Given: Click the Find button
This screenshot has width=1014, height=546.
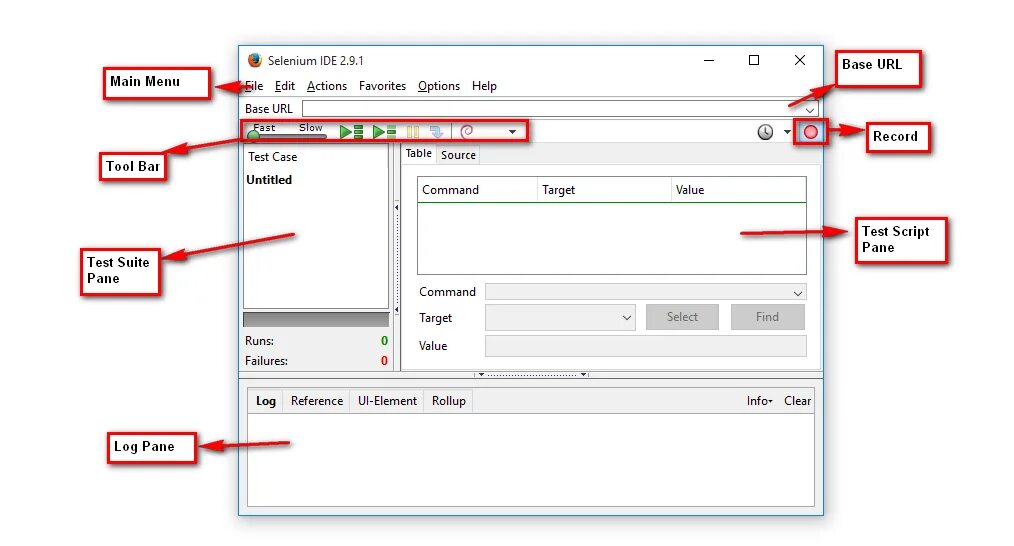Looking at the screenshot, I should pyautogui.click(x=768, y=317).
